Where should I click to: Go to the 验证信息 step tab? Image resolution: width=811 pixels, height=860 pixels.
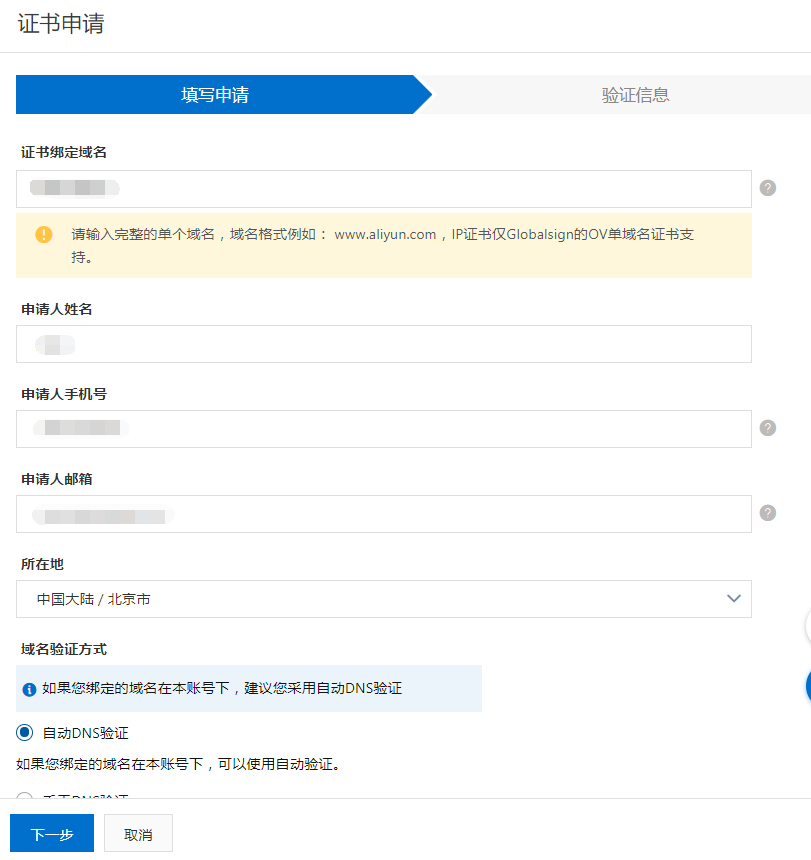(635, 95)
